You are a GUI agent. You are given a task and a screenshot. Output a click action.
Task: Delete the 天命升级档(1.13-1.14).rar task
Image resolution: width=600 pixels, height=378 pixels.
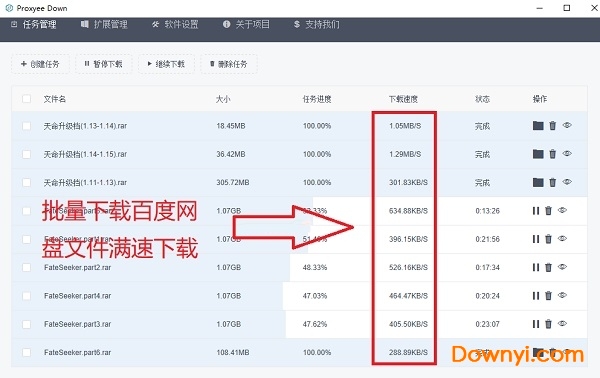(553, 125)
